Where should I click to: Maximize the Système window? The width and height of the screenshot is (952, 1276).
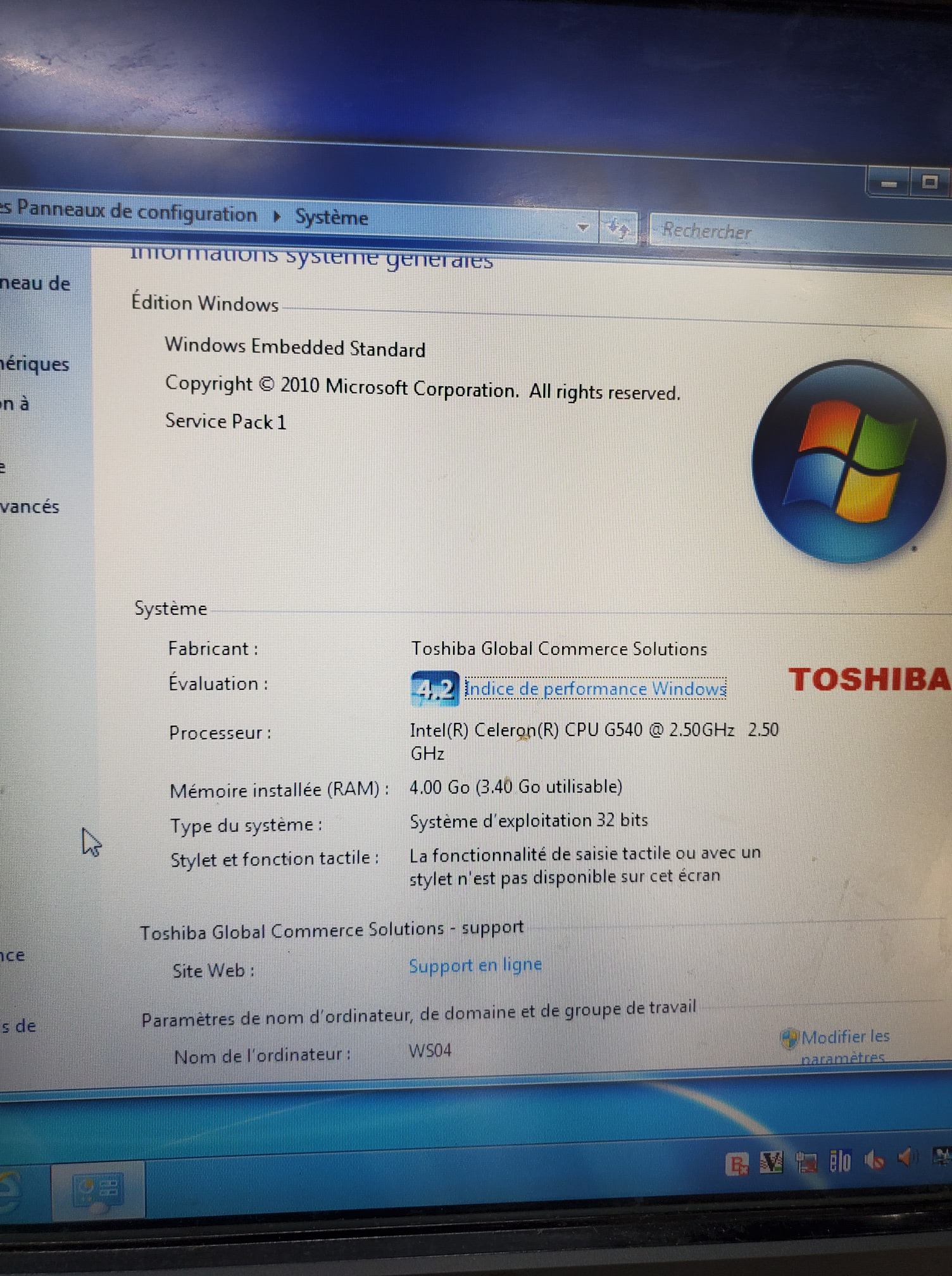tap(930, 182)
